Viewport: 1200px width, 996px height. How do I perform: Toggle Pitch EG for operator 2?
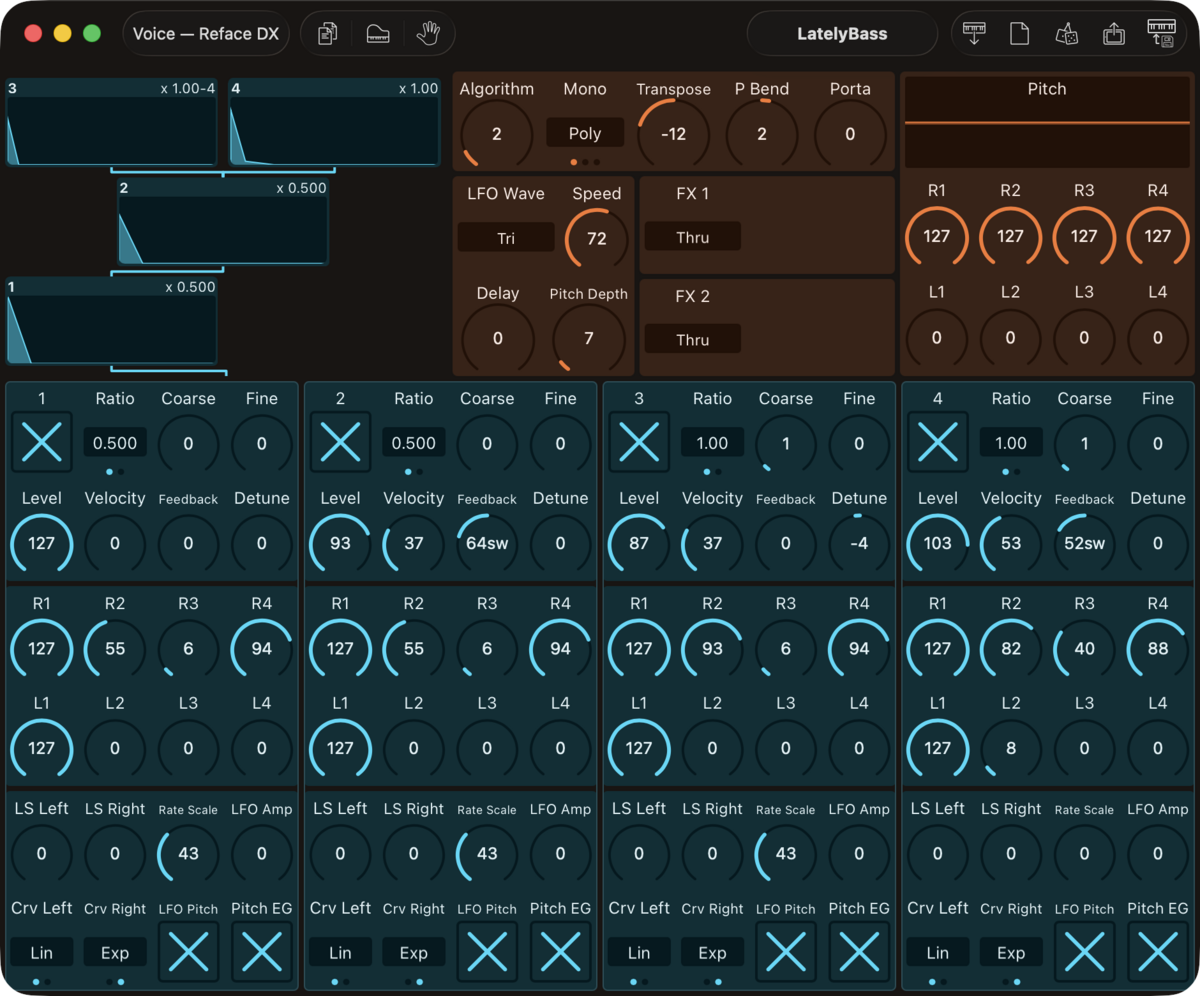click(x=560, y=952)
